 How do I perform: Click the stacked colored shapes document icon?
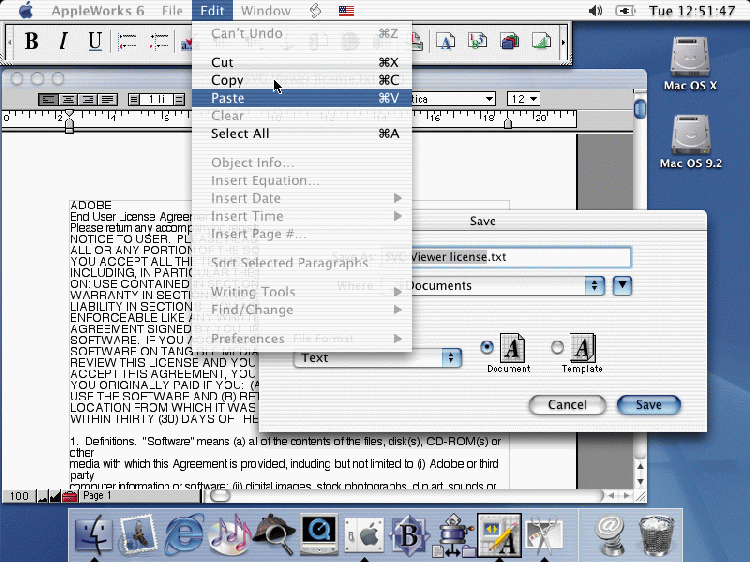pos(509,41)
